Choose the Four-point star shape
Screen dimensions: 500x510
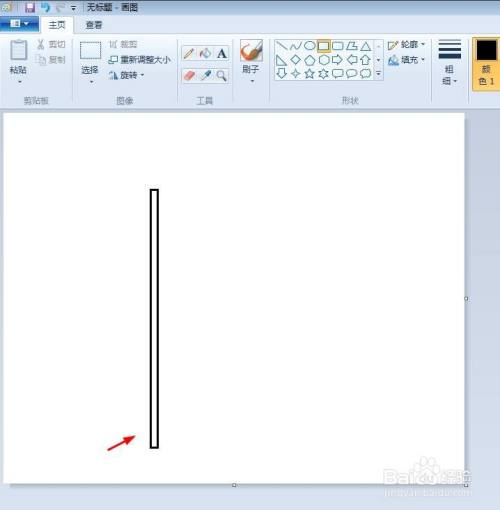pyautogui.click(x=296, y=73)
